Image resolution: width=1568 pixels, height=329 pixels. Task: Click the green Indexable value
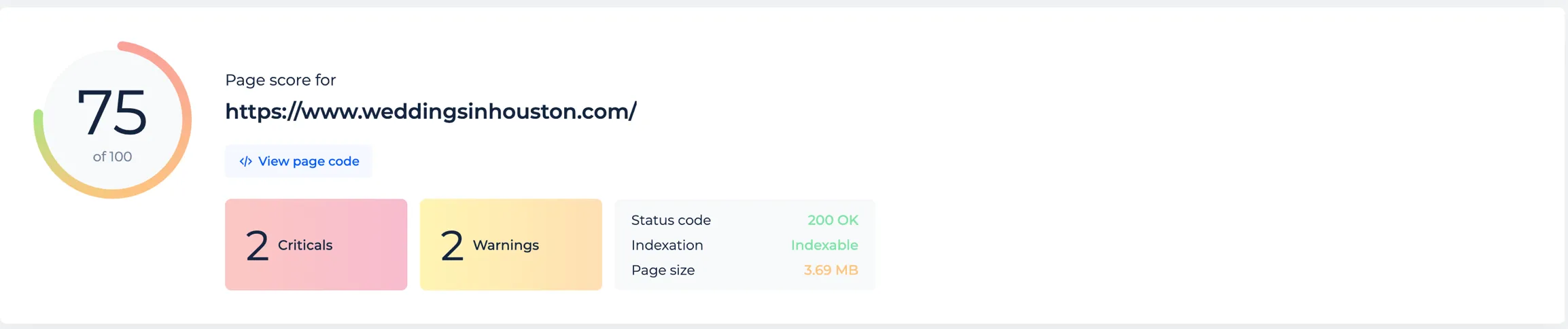tap(824, 245)
